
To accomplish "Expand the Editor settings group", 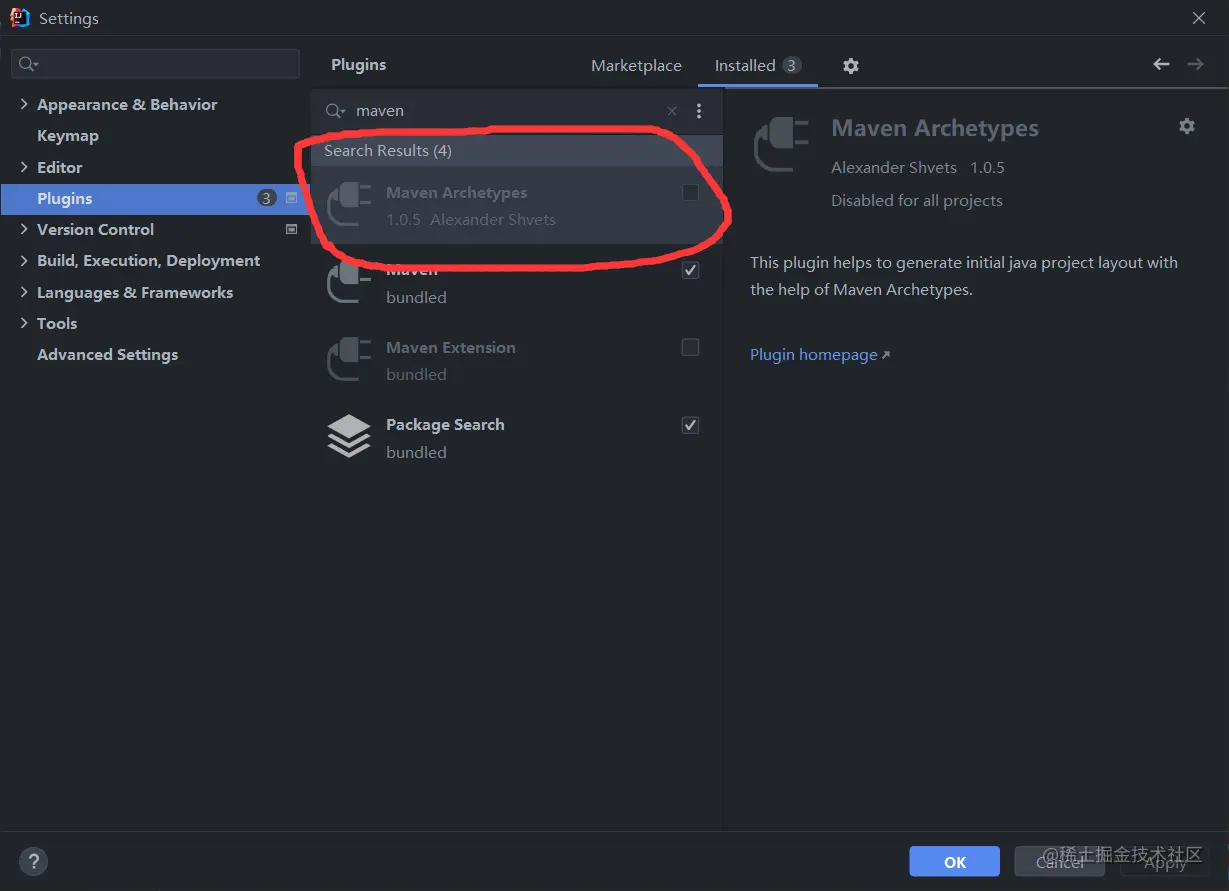I will pyautogui.click(x=24, y=167).
